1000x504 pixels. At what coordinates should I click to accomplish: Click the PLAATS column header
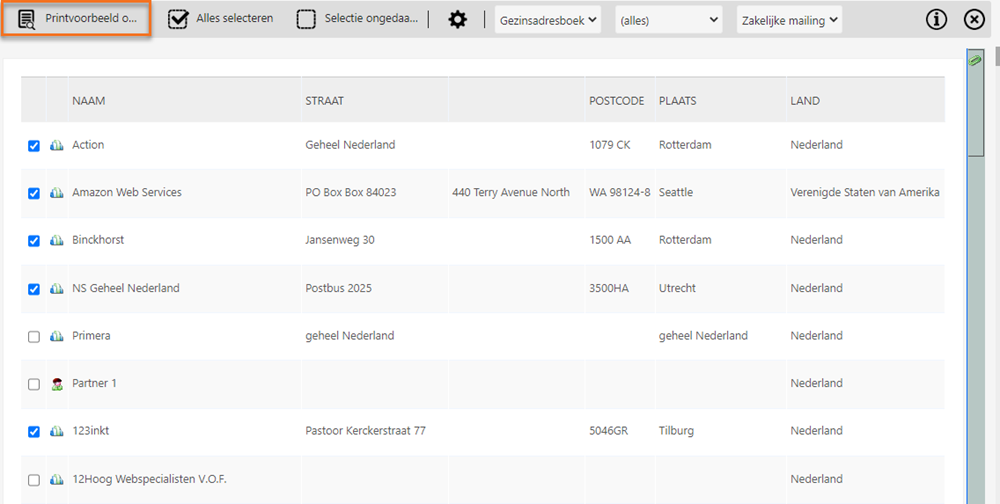click(677, 101)
